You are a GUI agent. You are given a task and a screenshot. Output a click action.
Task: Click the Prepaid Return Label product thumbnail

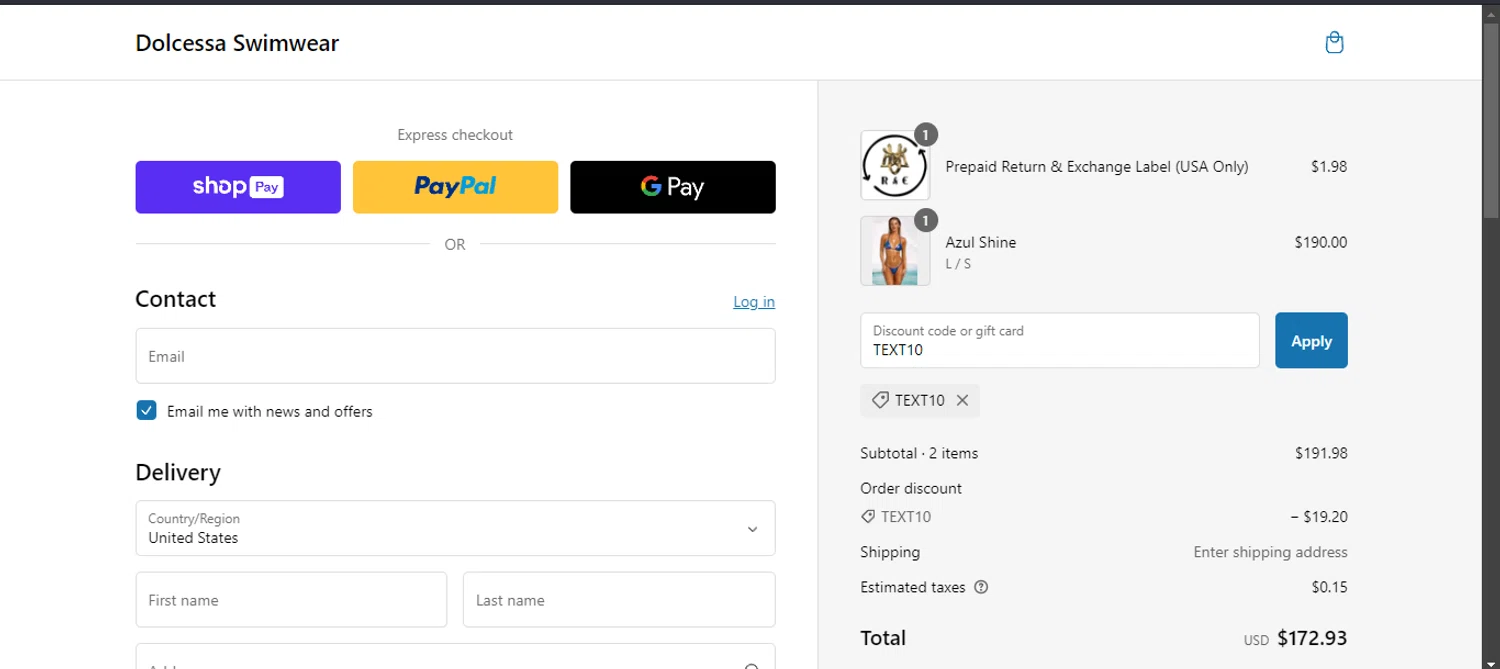(895, 165)
